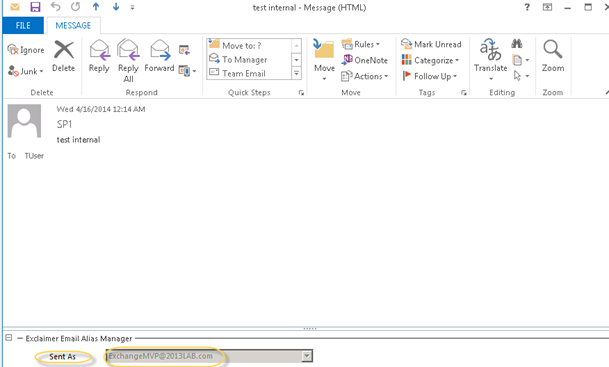Open the Move folder dropdown
This screenshot has width=609, height=367.
[324, 60]
